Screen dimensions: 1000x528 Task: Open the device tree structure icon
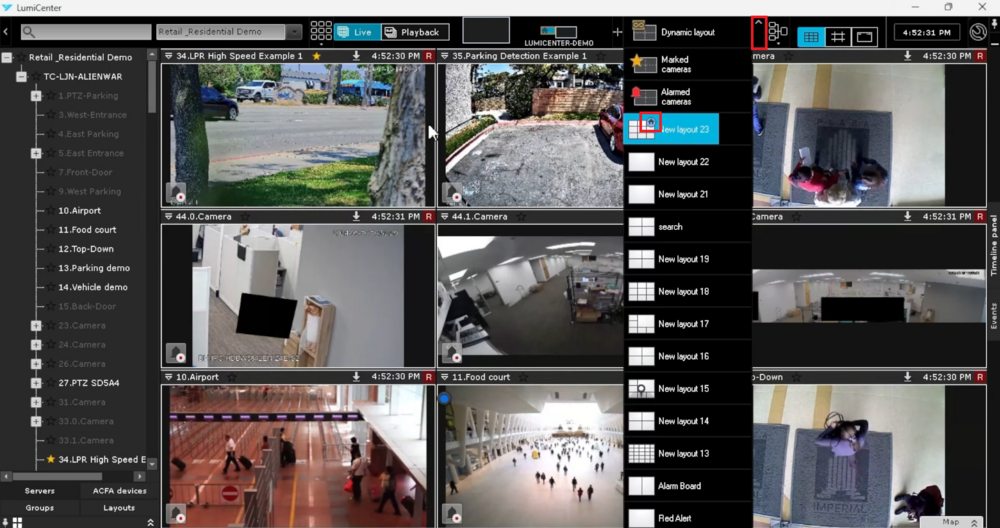pyautogui.click(x=778, y=33)
